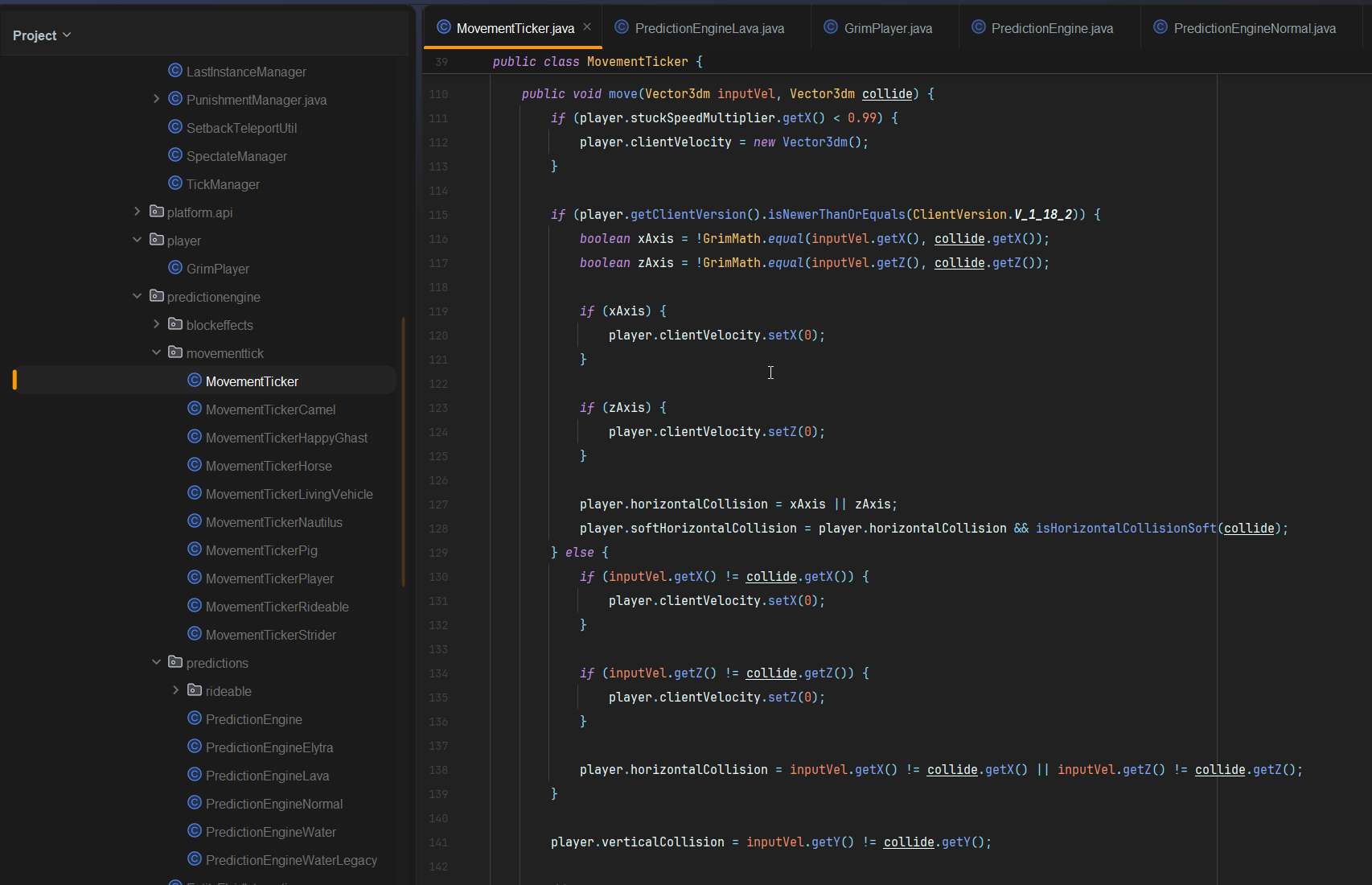Click the sticky header MovementTicker class declaration
The image size is (1372, 885).
coord(598,61)
